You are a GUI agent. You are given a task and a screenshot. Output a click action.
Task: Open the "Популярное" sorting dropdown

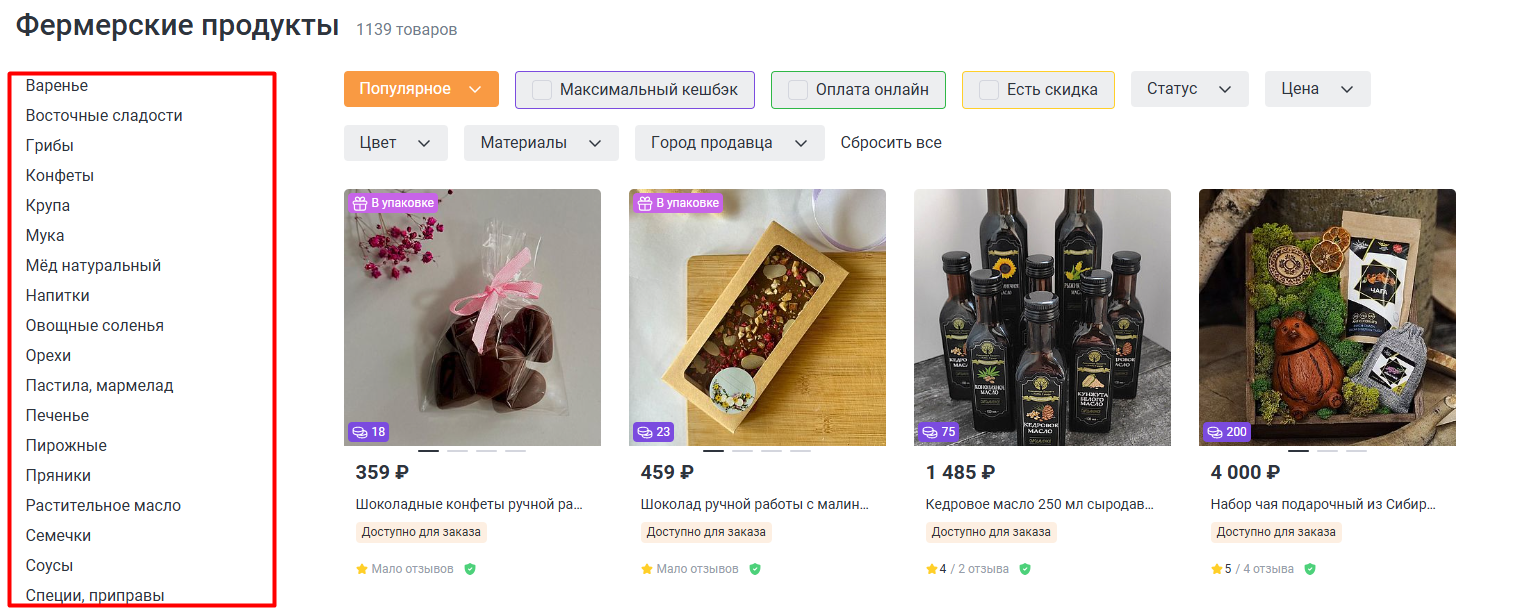(421, 89)
